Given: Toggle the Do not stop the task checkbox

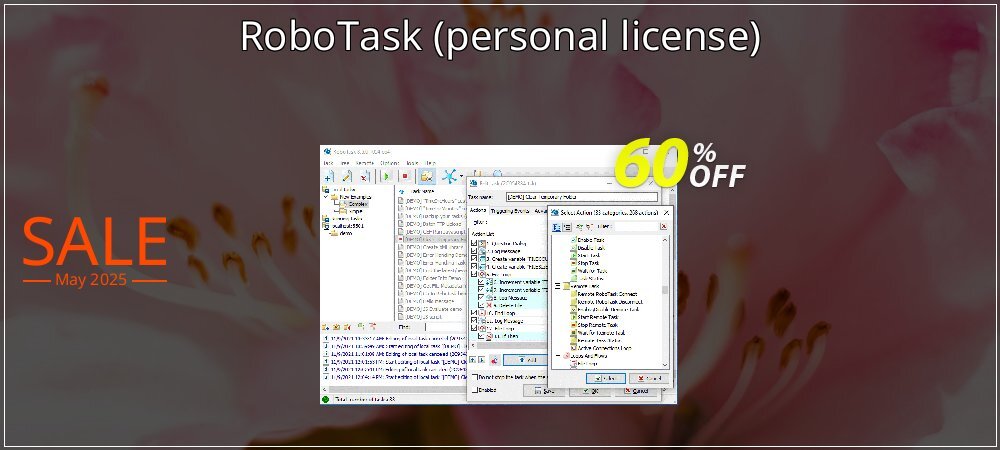Looking at the screenshot, I should click(x=474, y=377).
